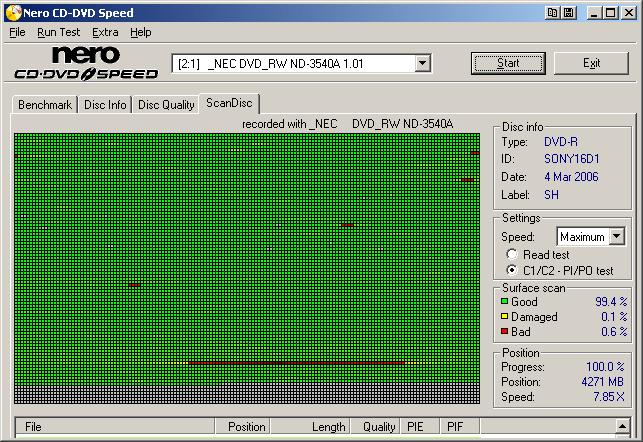Image resolution: width=643 pixels, height=442 pixels.
Task: Open the Run Test menu
Action: [x=58, y=32]
